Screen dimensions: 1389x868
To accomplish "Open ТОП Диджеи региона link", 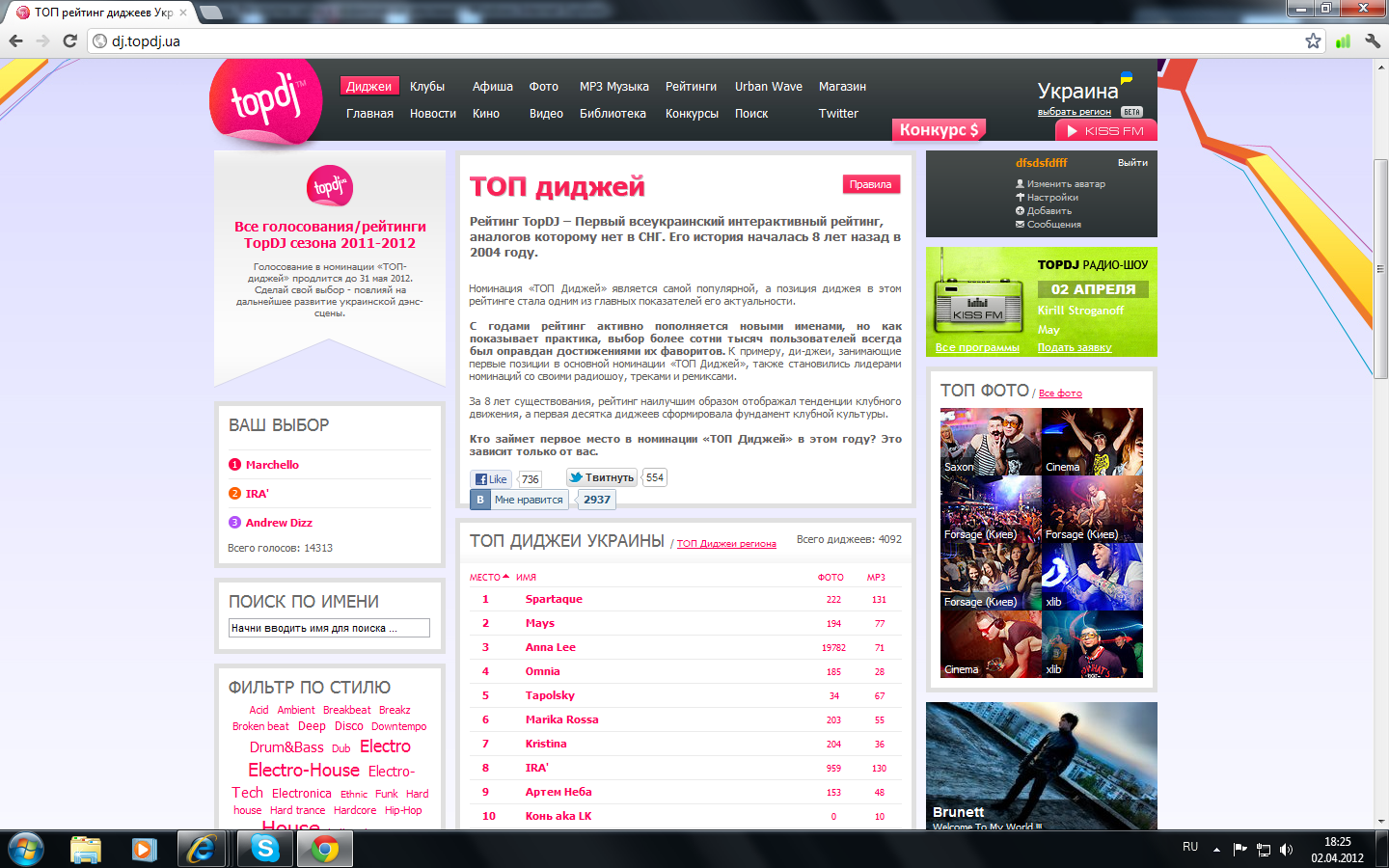I will pyautogui.click(x=726, y=544).
